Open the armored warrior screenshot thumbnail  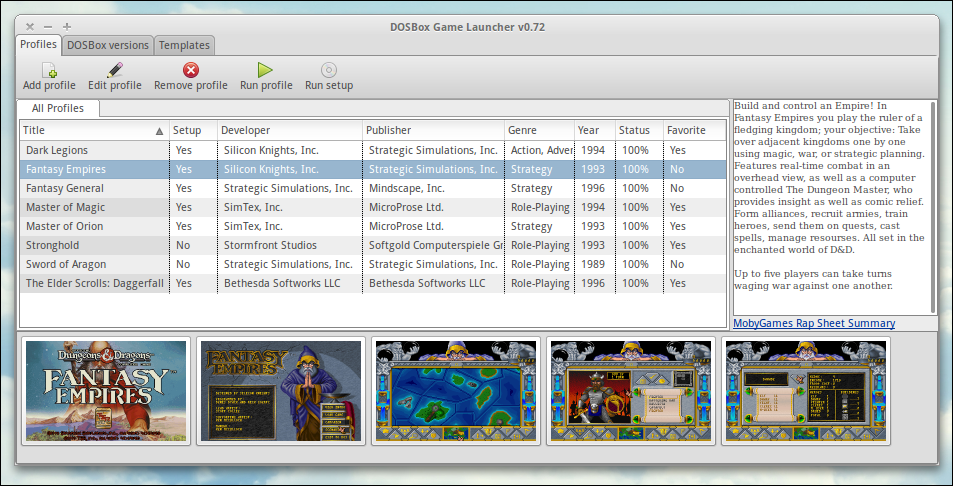pos(631,391)
